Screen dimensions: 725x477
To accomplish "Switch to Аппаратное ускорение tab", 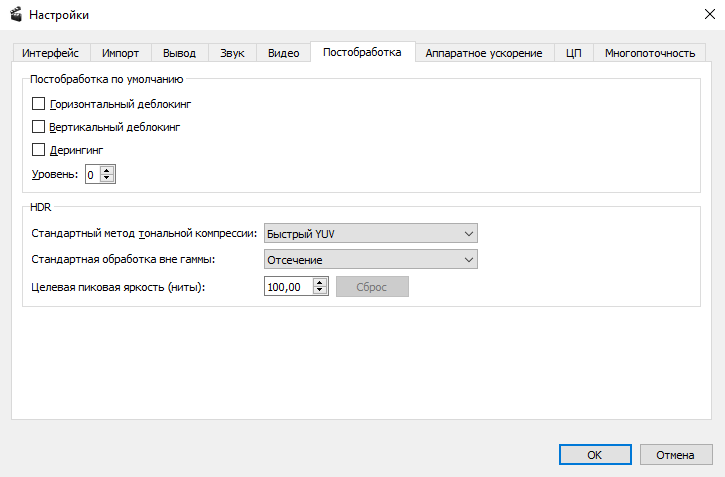I will (x=484, y=53).
